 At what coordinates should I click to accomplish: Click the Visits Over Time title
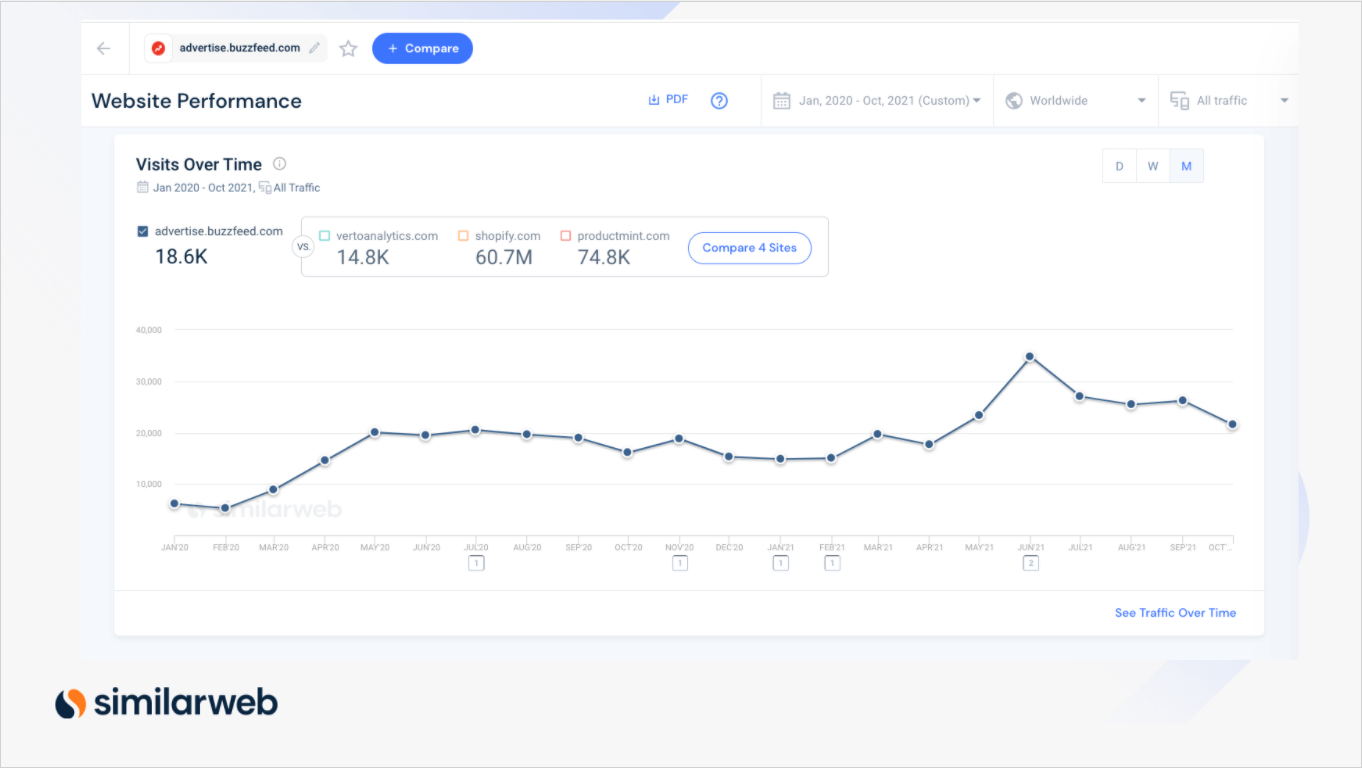(199, 164)
